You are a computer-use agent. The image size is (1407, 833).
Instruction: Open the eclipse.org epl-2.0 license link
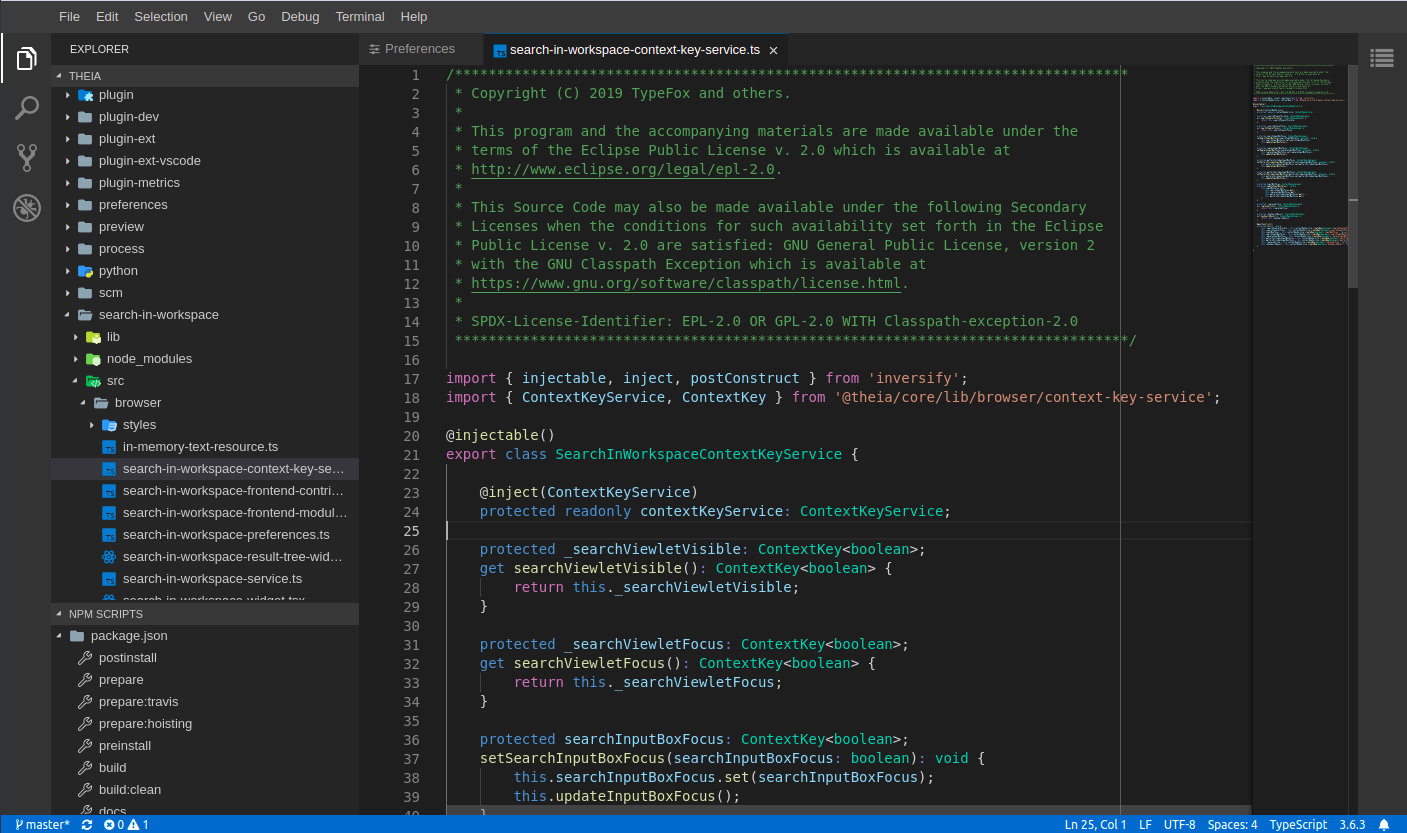pos(623,169)
